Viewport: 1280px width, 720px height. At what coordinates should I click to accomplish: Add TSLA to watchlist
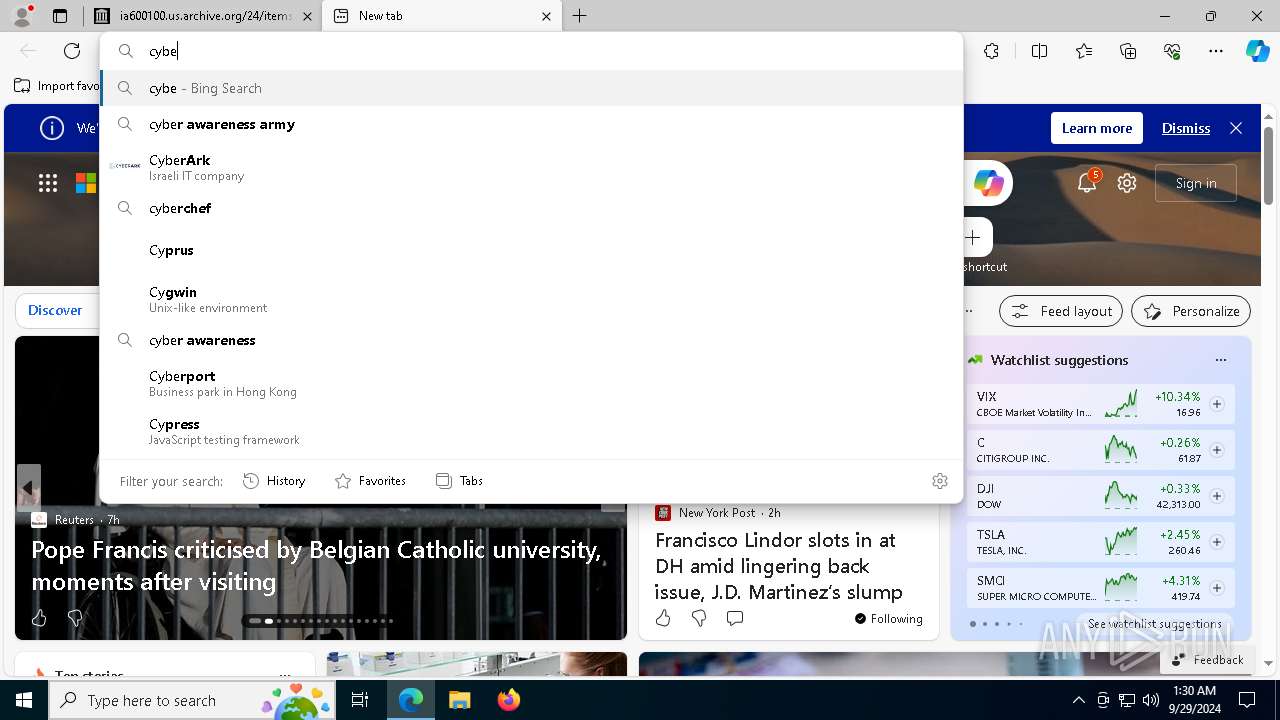[1217, 542]
